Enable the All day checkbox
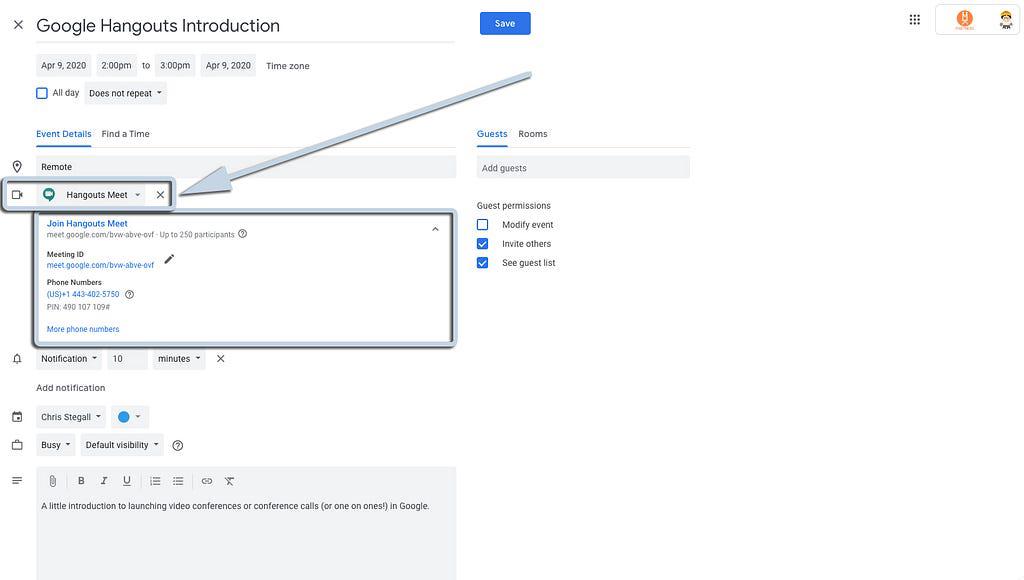 42,93
